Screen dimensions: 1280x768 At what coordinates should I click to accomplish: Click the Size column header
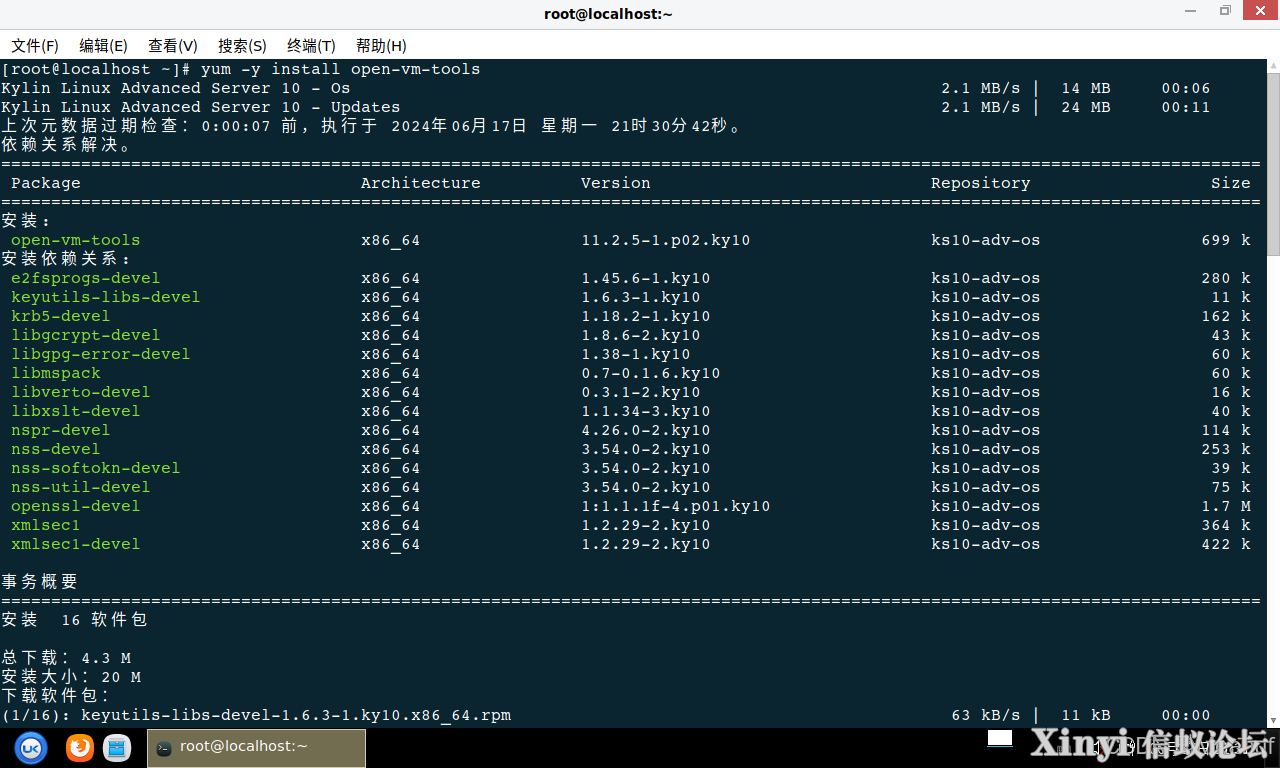pyautogui.click(x=1230, y=183)
